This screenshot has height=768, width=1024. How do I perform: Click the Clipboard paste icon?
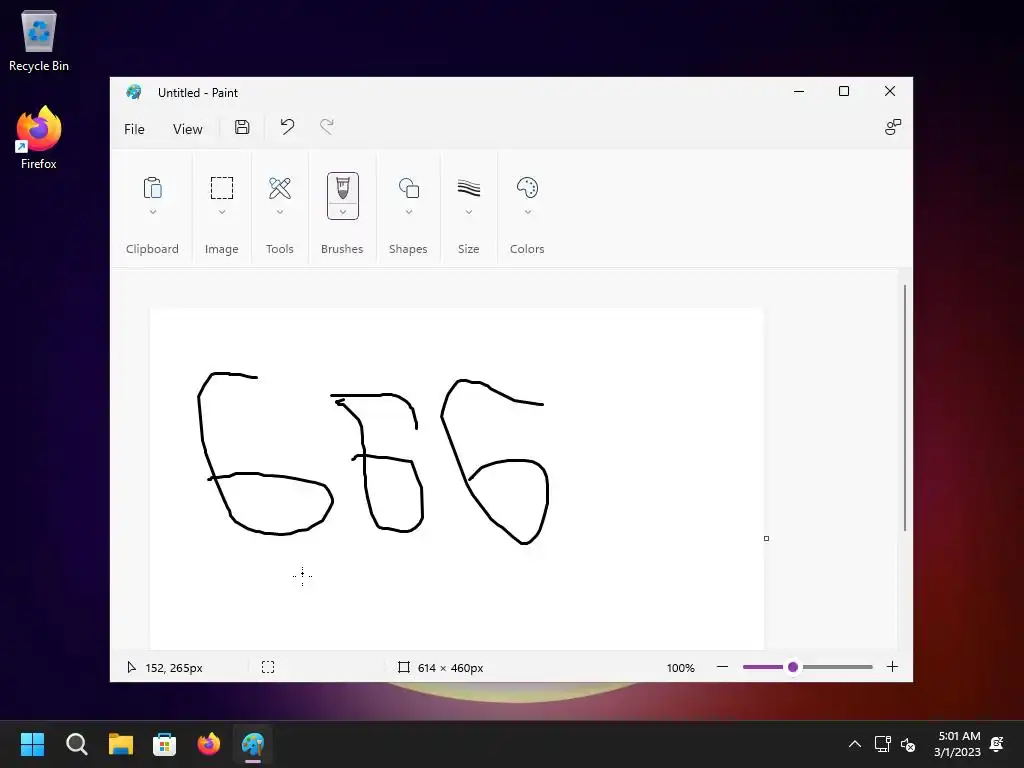[152, 188]
